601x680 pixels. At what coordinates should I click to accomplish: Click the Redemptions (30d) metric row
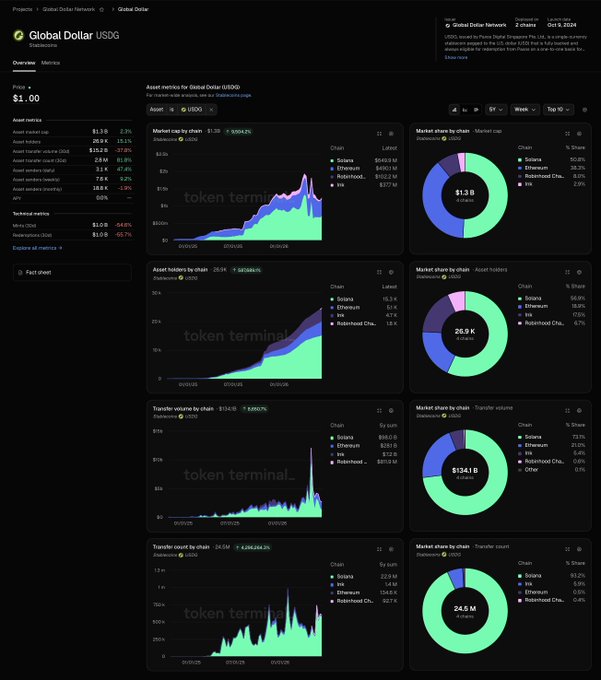coord(72,235)
